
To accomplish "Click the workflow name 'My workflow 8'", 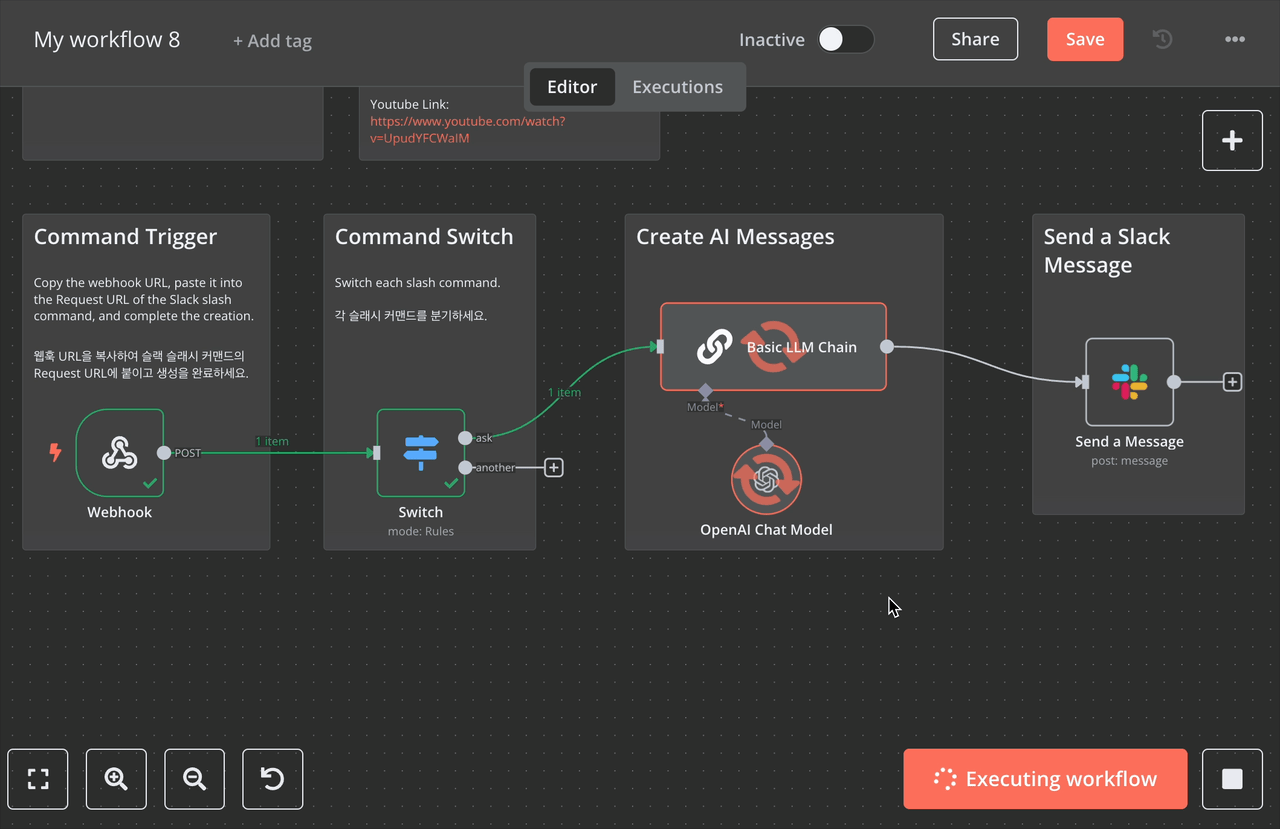I will [107, 40].
